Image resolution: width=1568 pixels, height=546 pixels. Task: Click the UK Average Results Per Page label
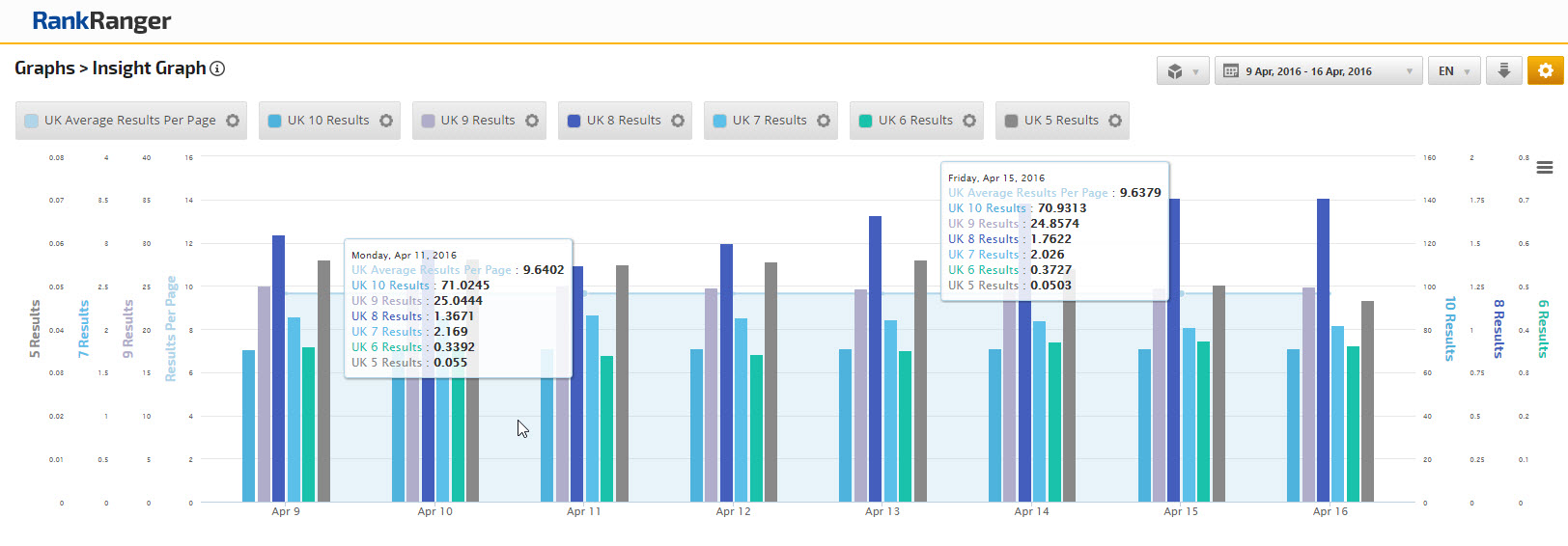click(x=129, y=121)
